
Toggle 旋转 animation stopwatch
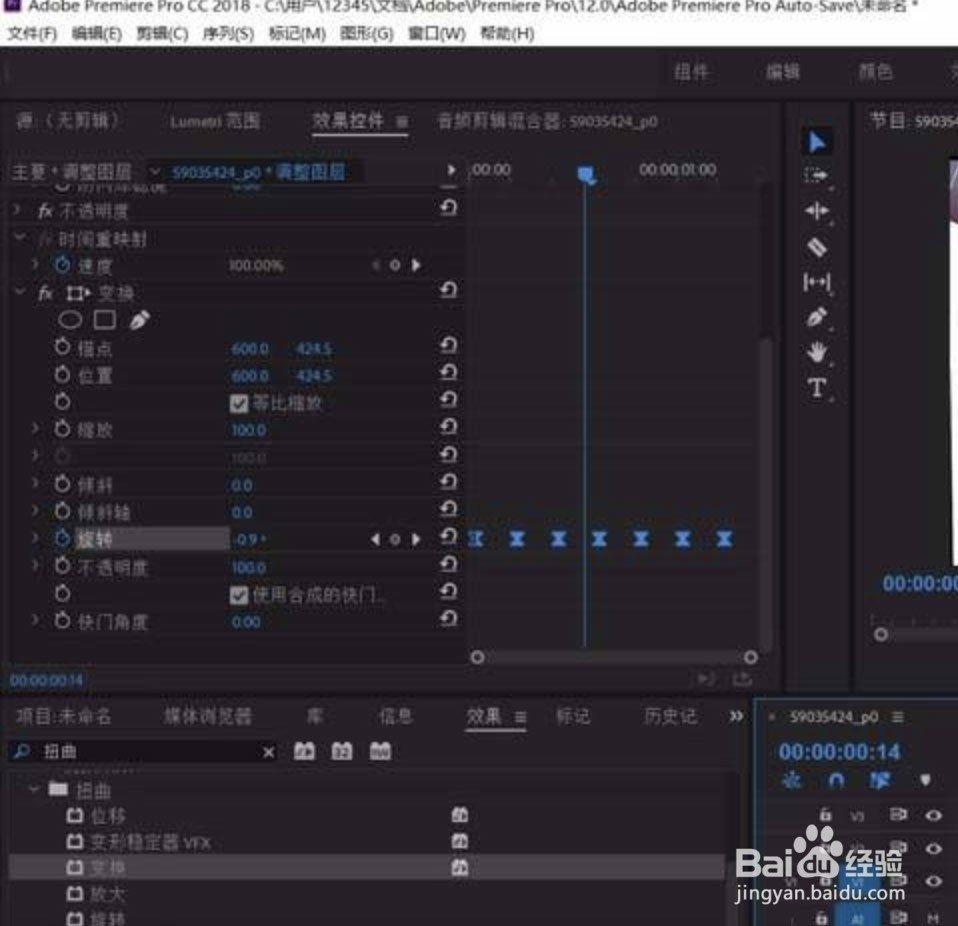coord(62,538)
